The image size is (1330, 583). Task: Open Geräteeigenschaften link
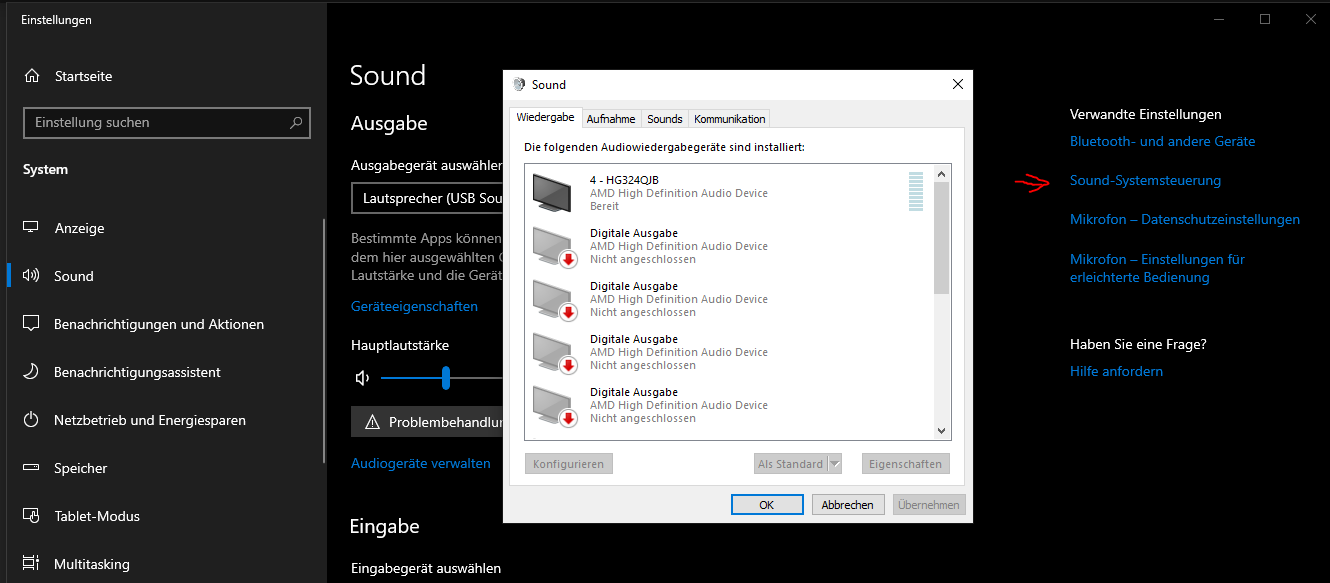(x=414, y=306)
